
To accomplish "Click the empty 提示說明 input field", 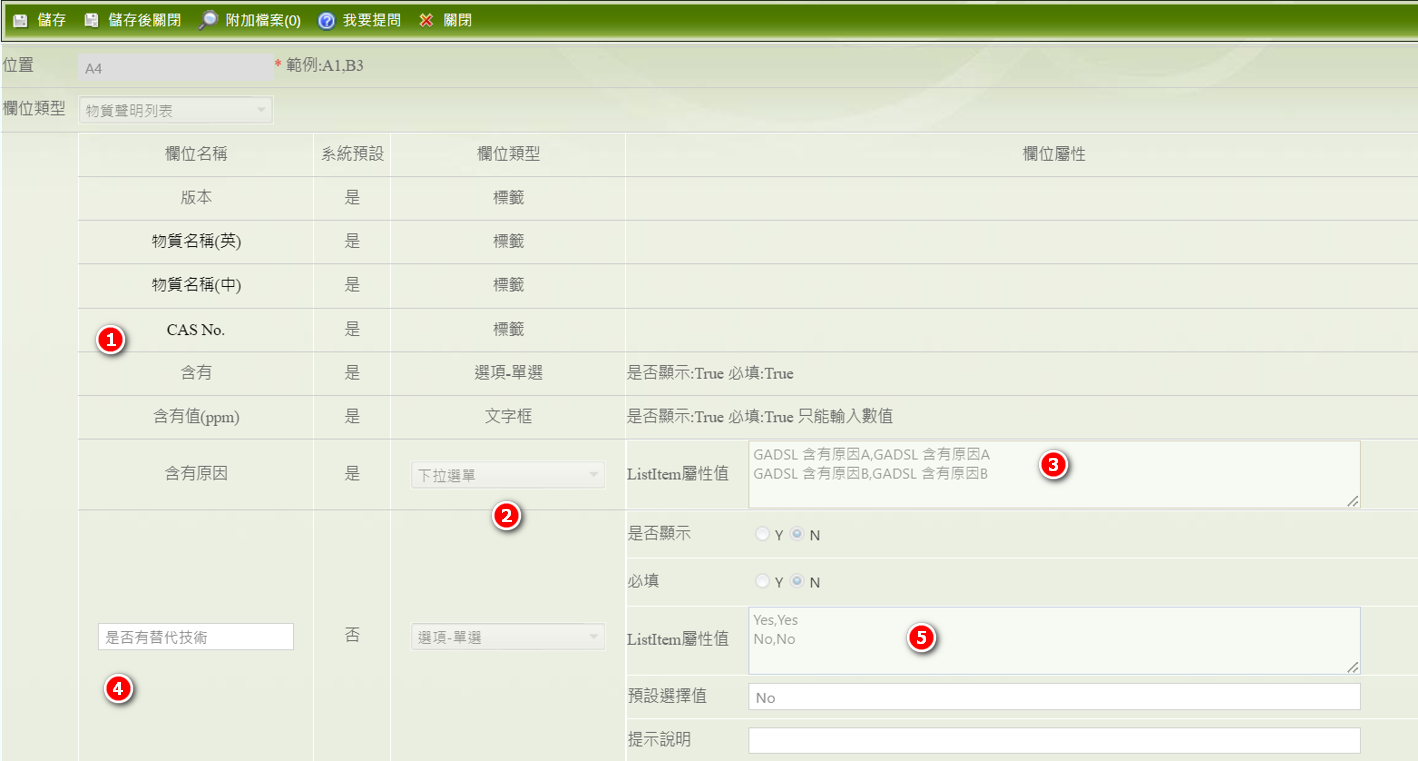I will pyautogui.click(x=1054, y=740).
